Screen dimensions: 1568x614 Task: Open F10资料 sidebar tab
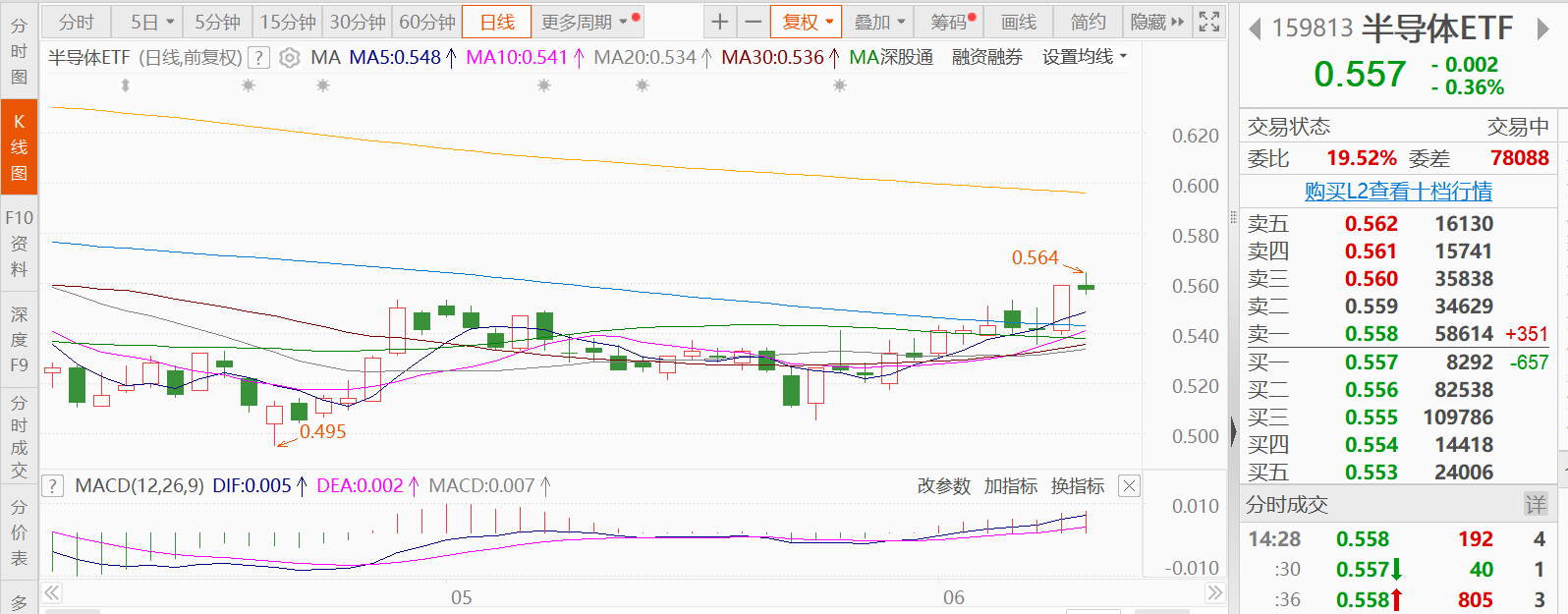coord(19,243)
